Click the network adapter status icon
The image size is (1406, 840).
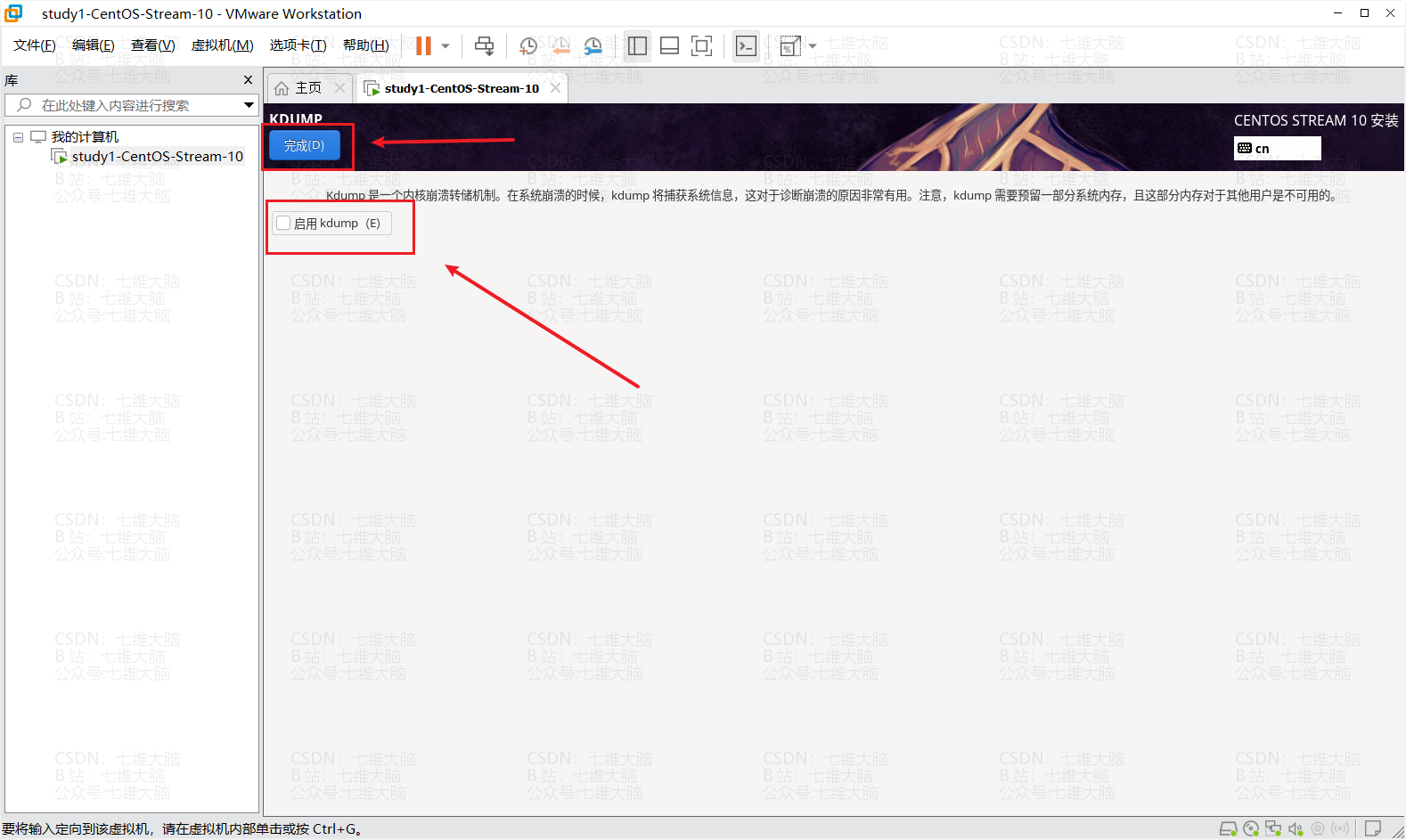(1273, 828)
